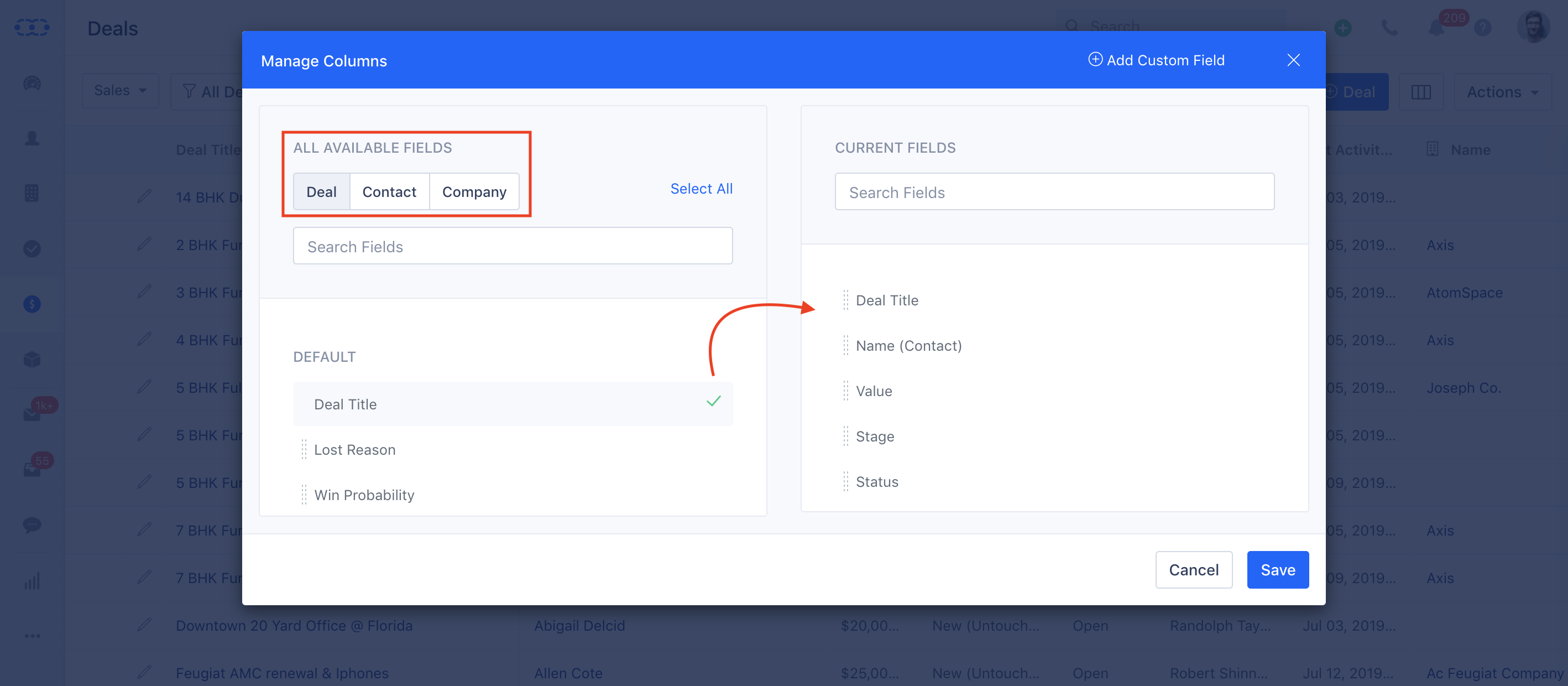The width and height of the screenshot is (1568, 686).
Task: Open the Contacts person icon in the sidebar
Action: point(32,138)
